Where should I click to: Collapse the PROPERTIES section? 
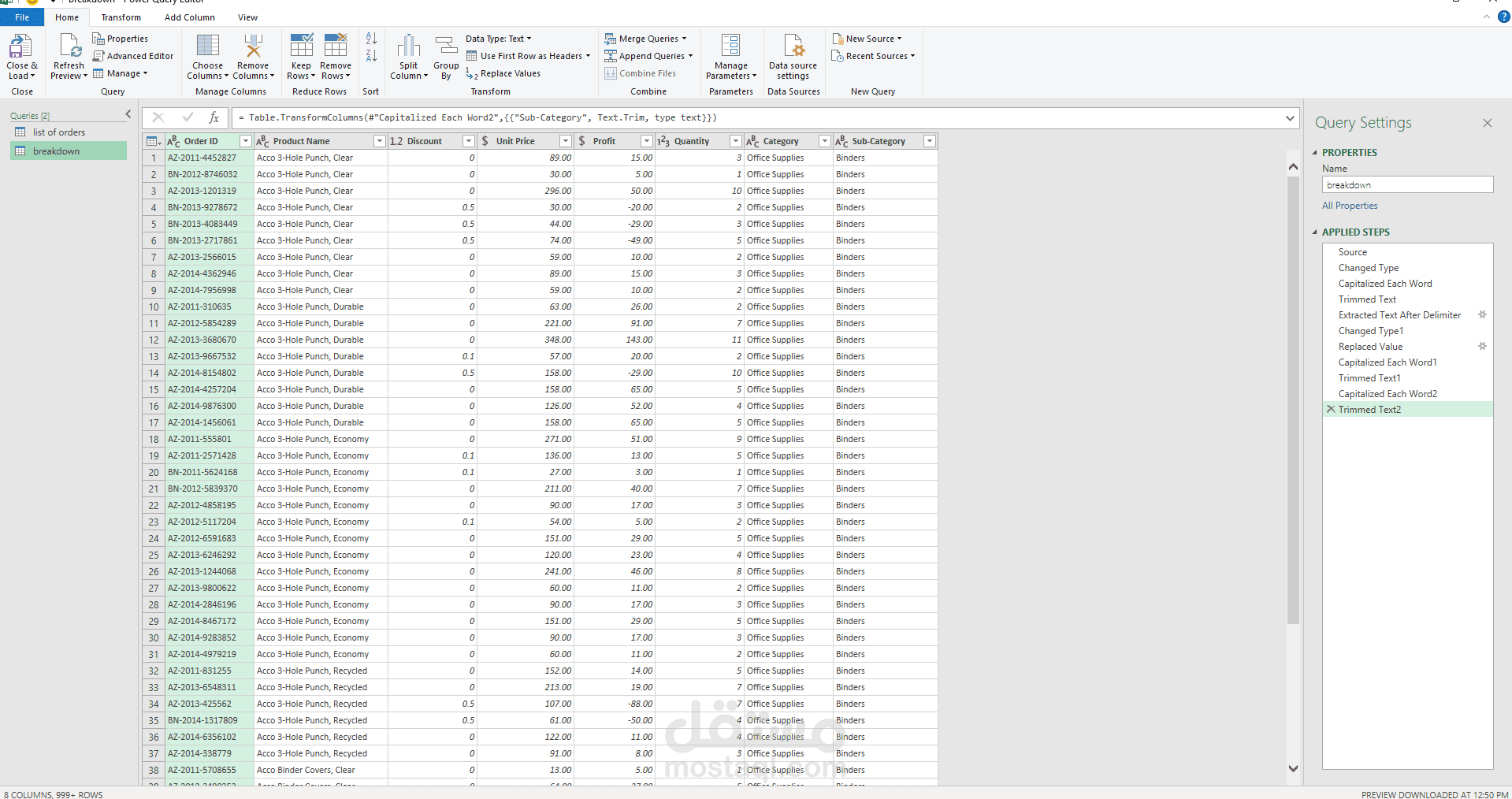tap(1314, 153)
